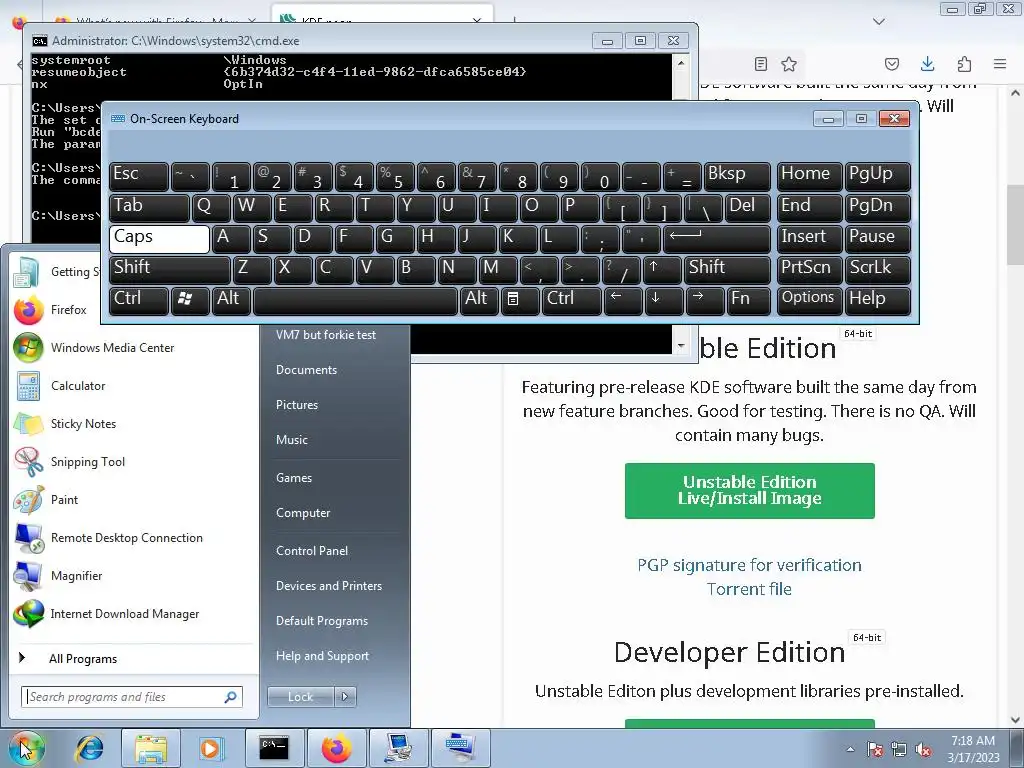The image size is (1024, 768).
Task: Open Computer in Start menu
Action: pyautogui.click(x=302, y=513)
